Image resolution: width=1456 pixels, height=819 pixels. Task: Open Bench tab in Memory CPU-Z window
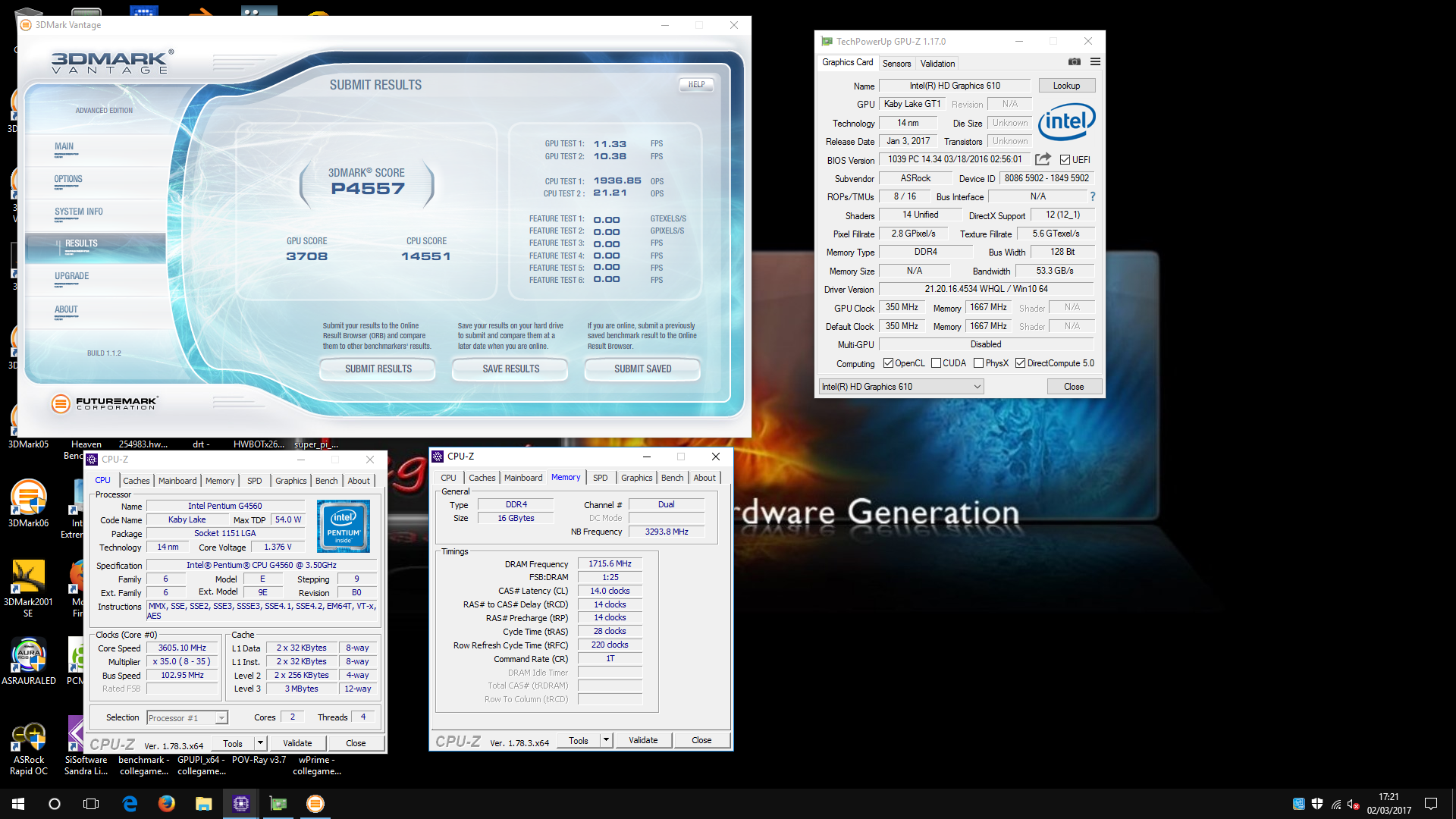tap(672, 478)
